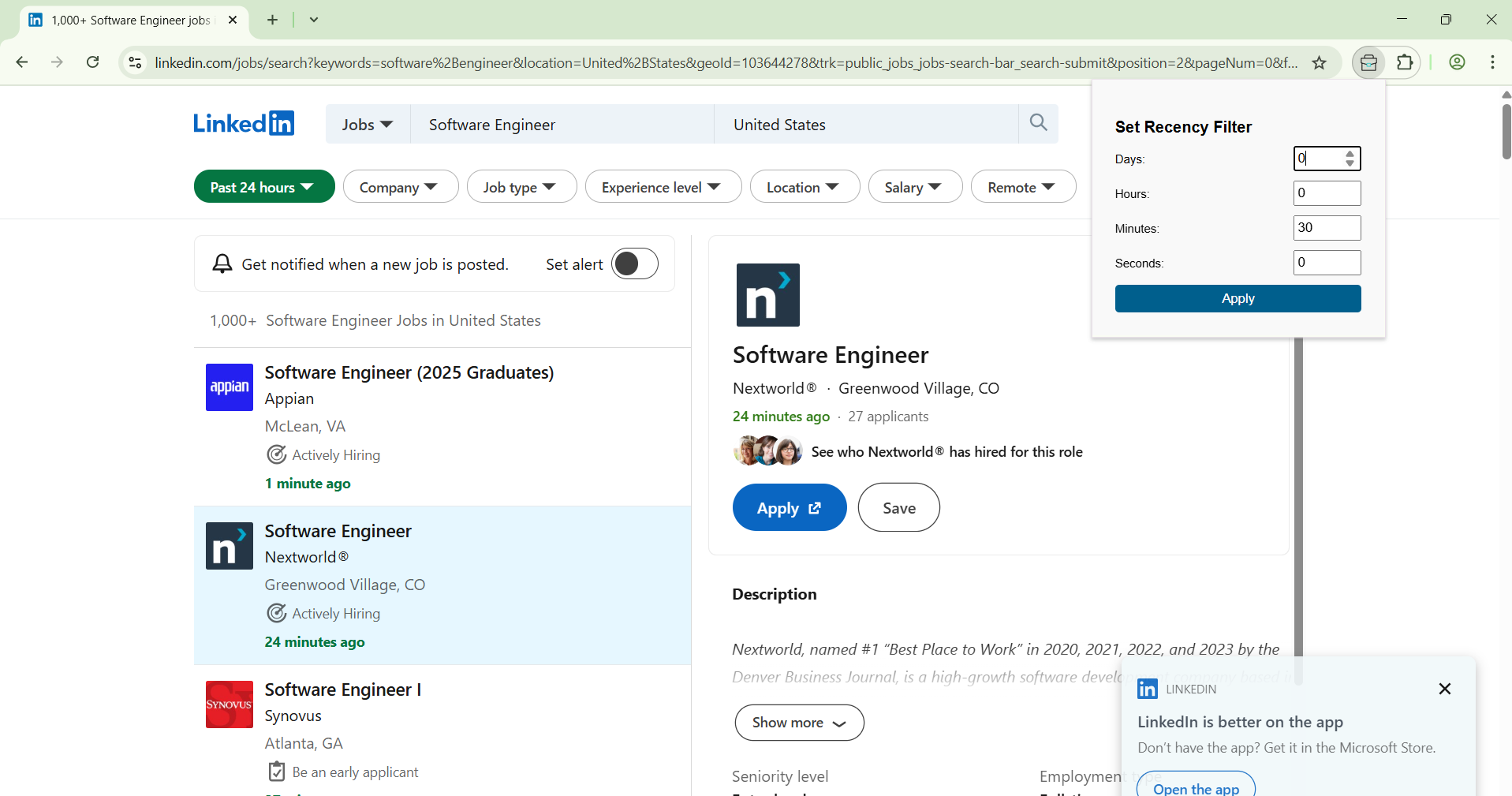Click the Minutes input field
1512x796 pixels.
click(x=1327, y=228)
